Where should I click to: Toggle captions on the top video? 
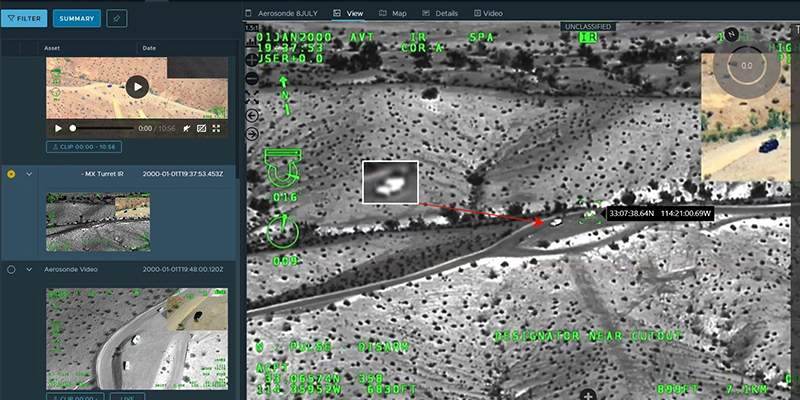click(202, 129)
